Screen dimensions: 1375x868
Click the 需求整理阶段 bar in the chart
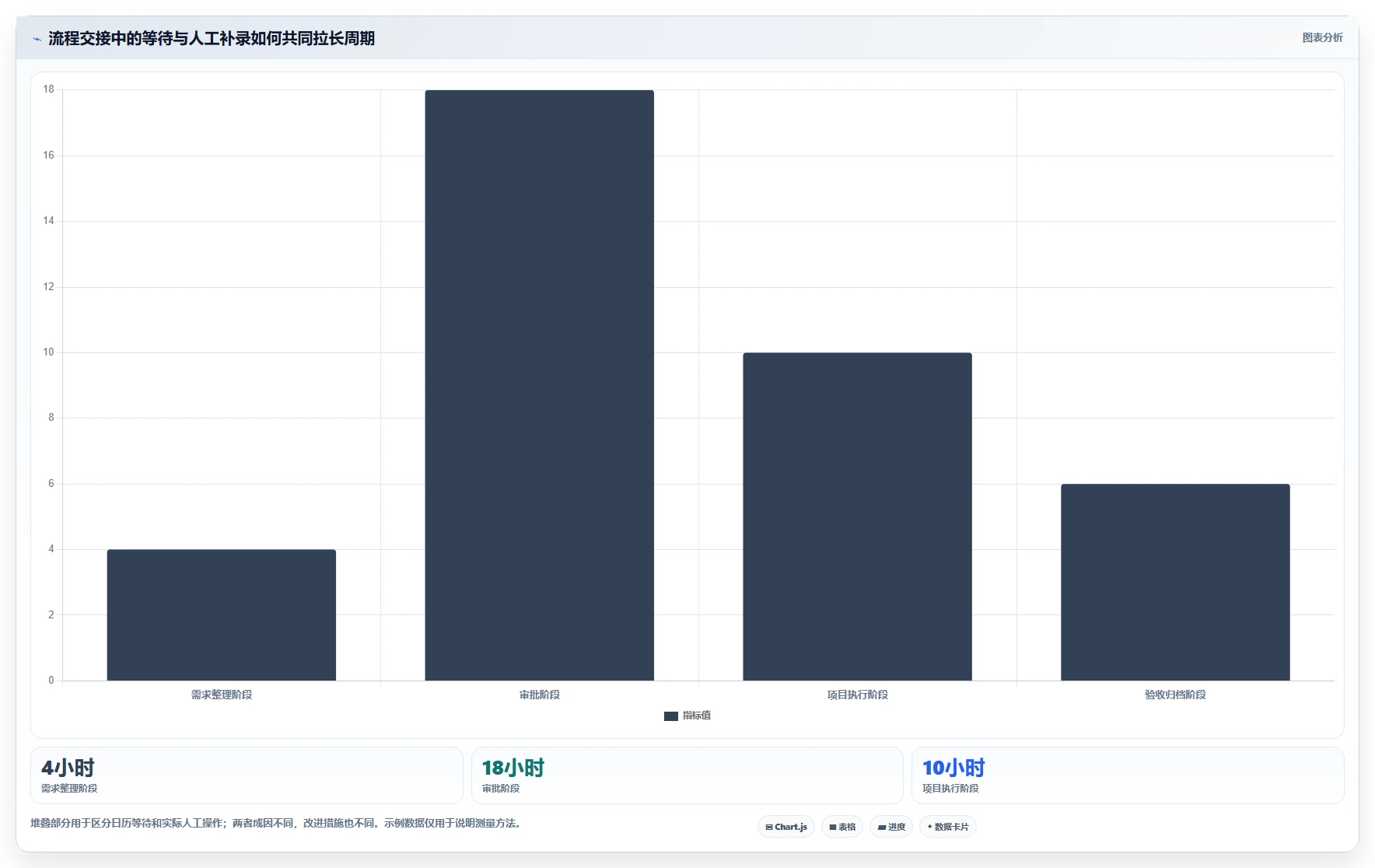(222, 614)
